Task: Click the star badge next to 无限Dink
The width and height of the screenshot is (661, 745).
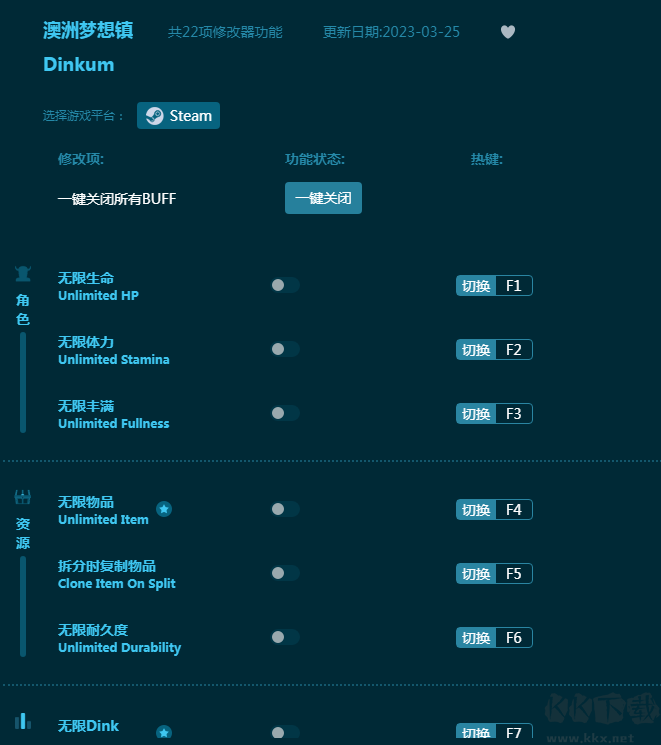Action: (x=164, y=732)
